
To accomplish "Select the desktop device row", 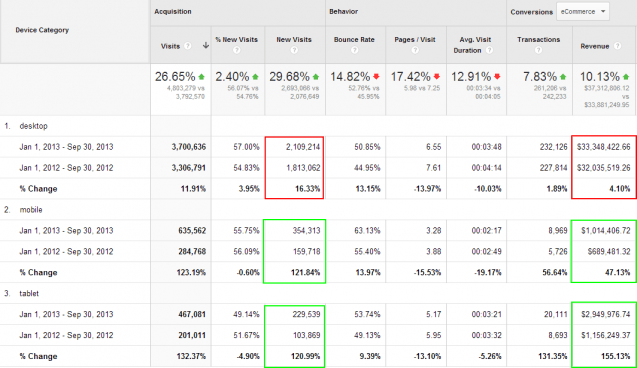I will click(33, 126).
